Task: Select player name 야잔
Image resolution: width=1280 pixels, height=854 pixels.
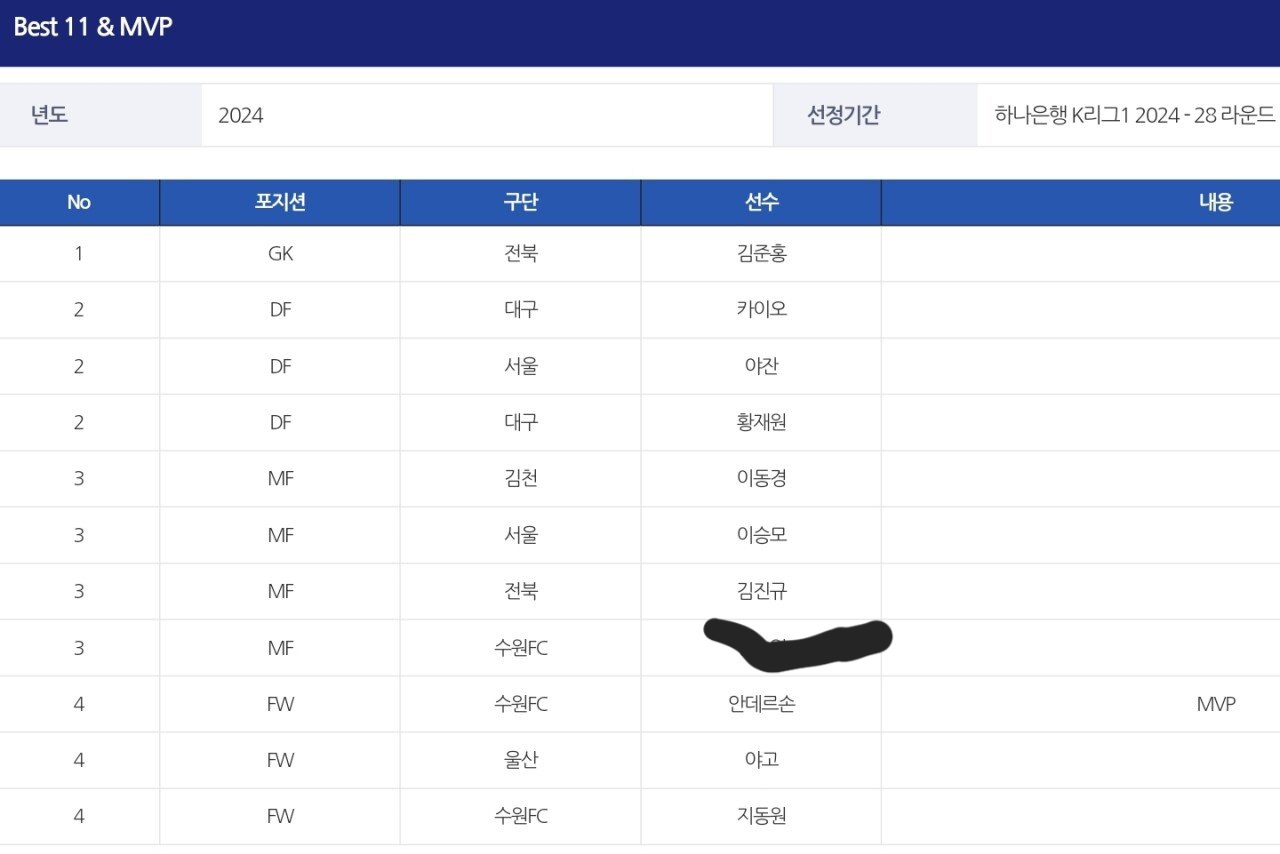Action: pyautogui.click(x=761, y=366)
